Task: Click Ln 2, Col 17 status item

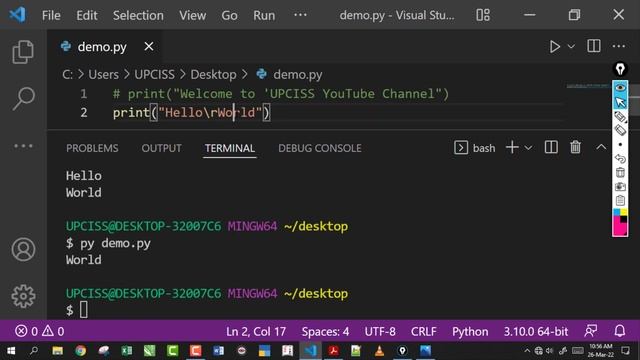Action: coord(256,331)
